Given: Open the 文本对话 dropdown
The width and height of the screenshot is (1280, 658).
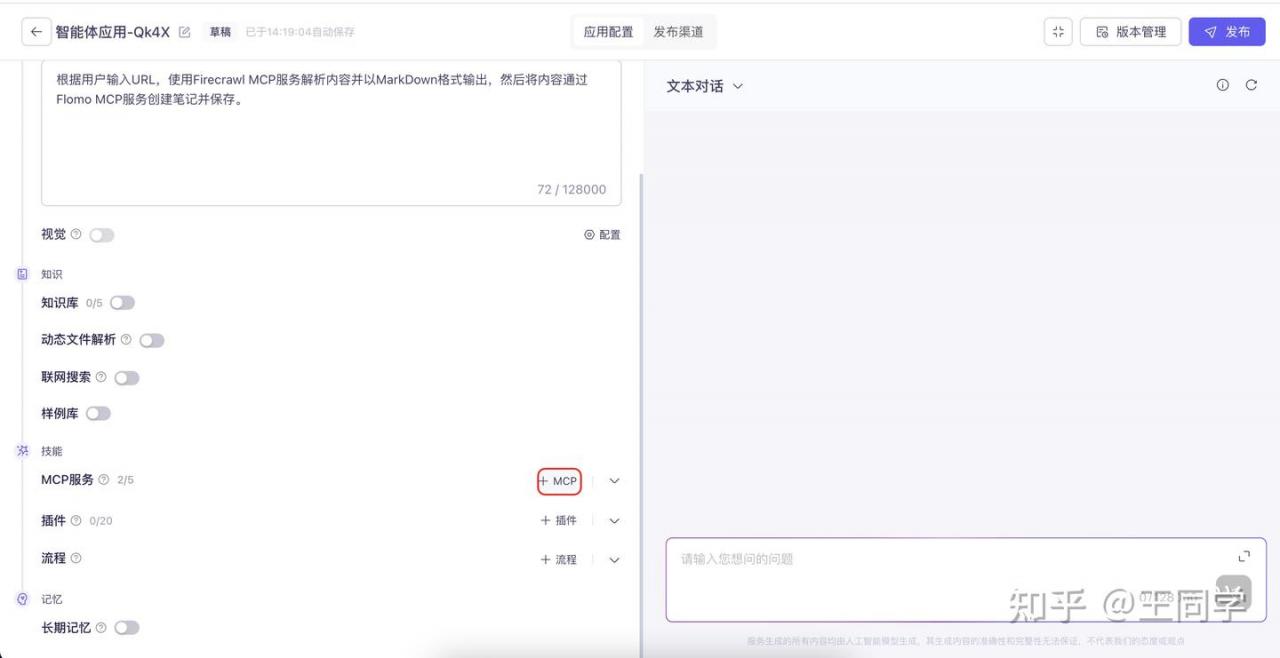Looking at the screenshot, I should [705, 86].
